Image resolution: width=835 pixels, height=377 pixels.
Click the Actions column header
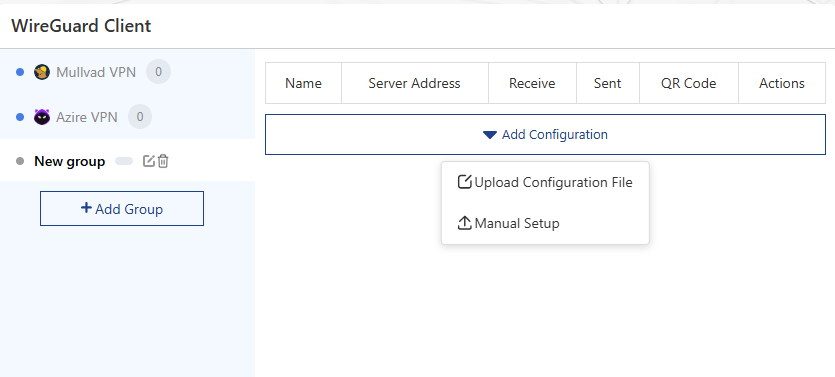point(782,83)
